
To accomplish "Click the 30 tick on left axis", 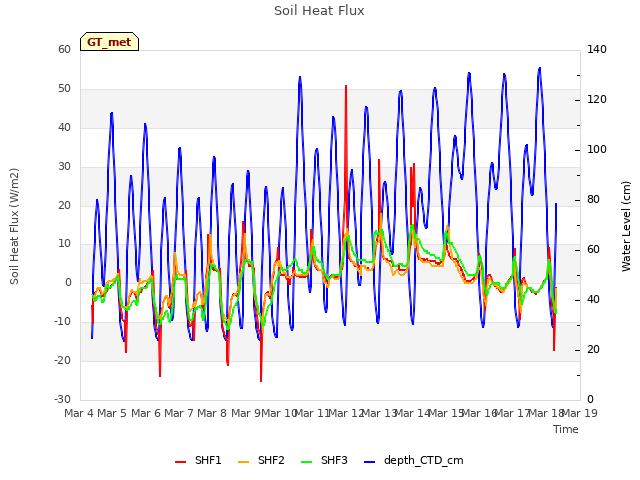I will [64, 166].
